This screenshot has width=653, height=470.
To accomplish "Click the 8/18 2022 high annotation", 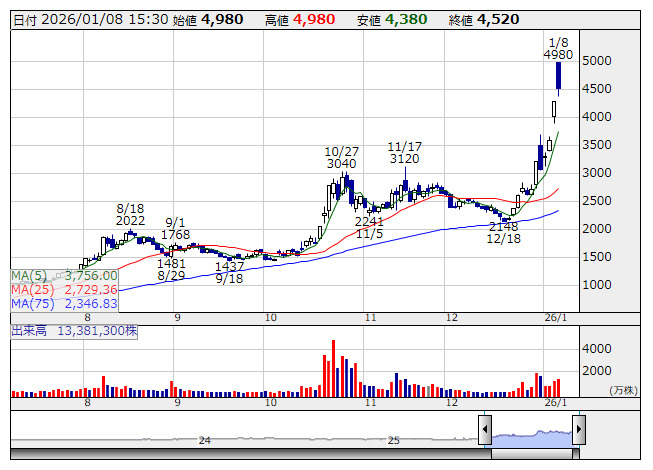I will (x=130, y=213).
